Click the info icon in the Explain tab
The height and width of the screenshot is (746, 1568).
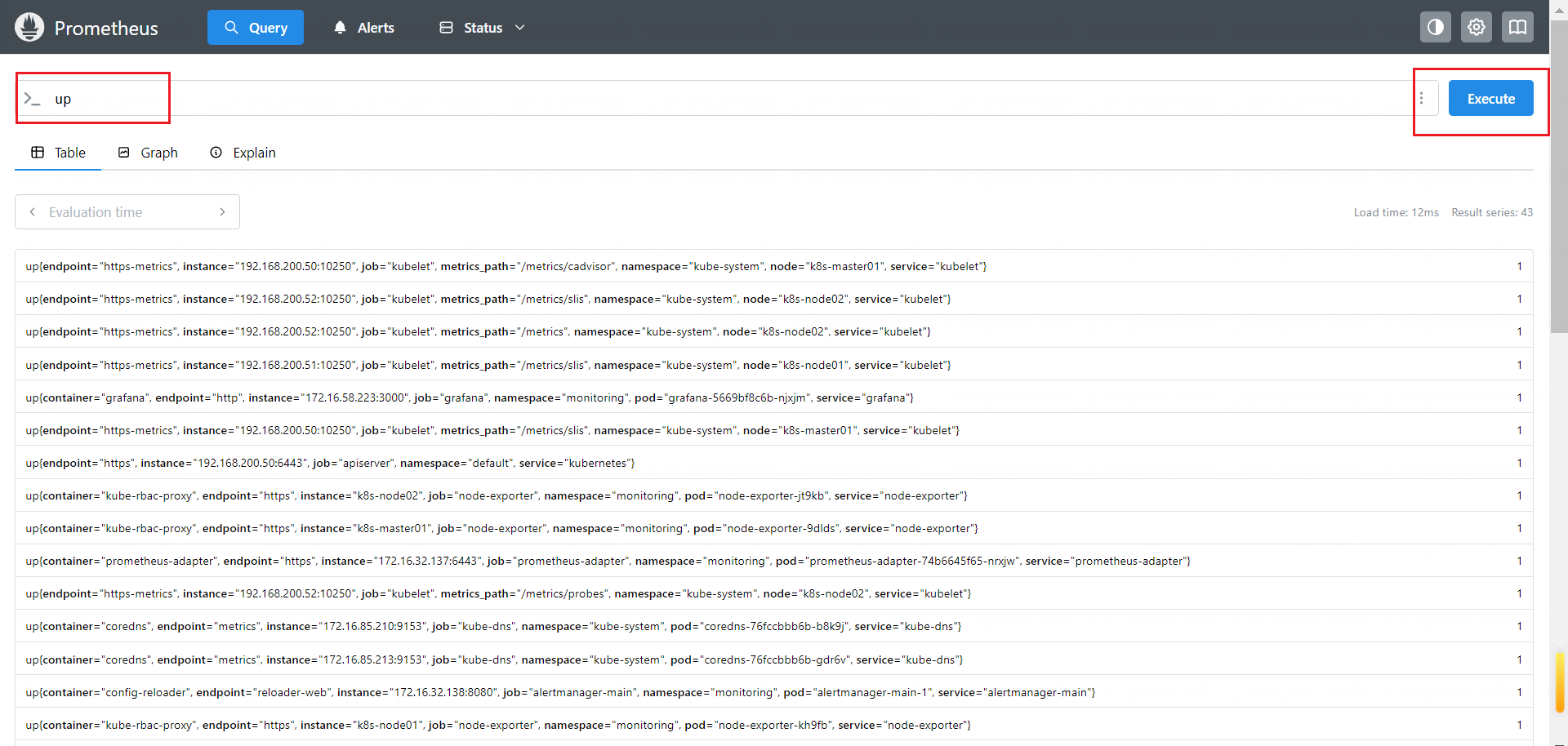click(x=216, y=153)
